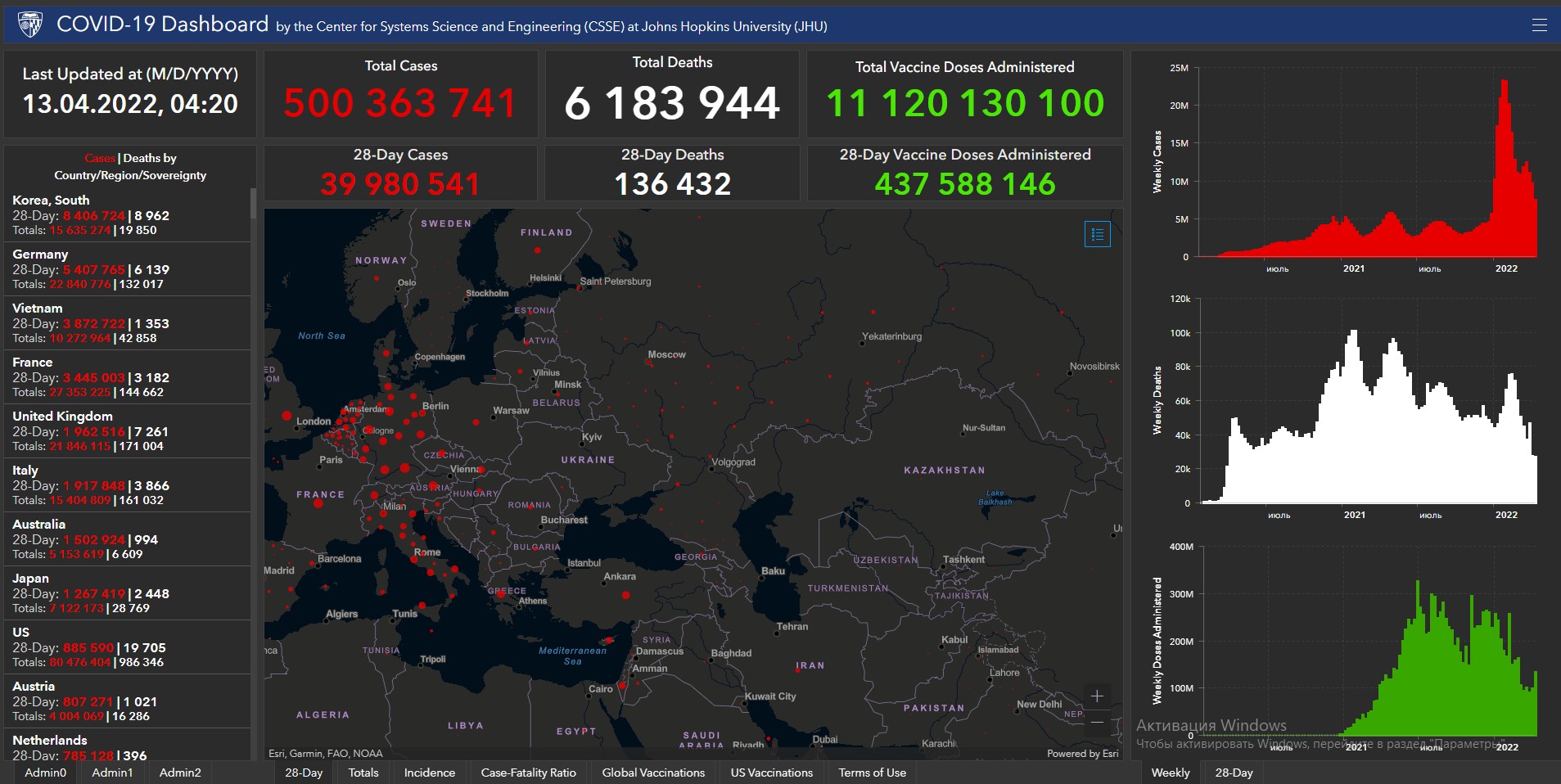Click the JHU shield logo
This screenshot has height=784, width=1561.
[30, 25]
